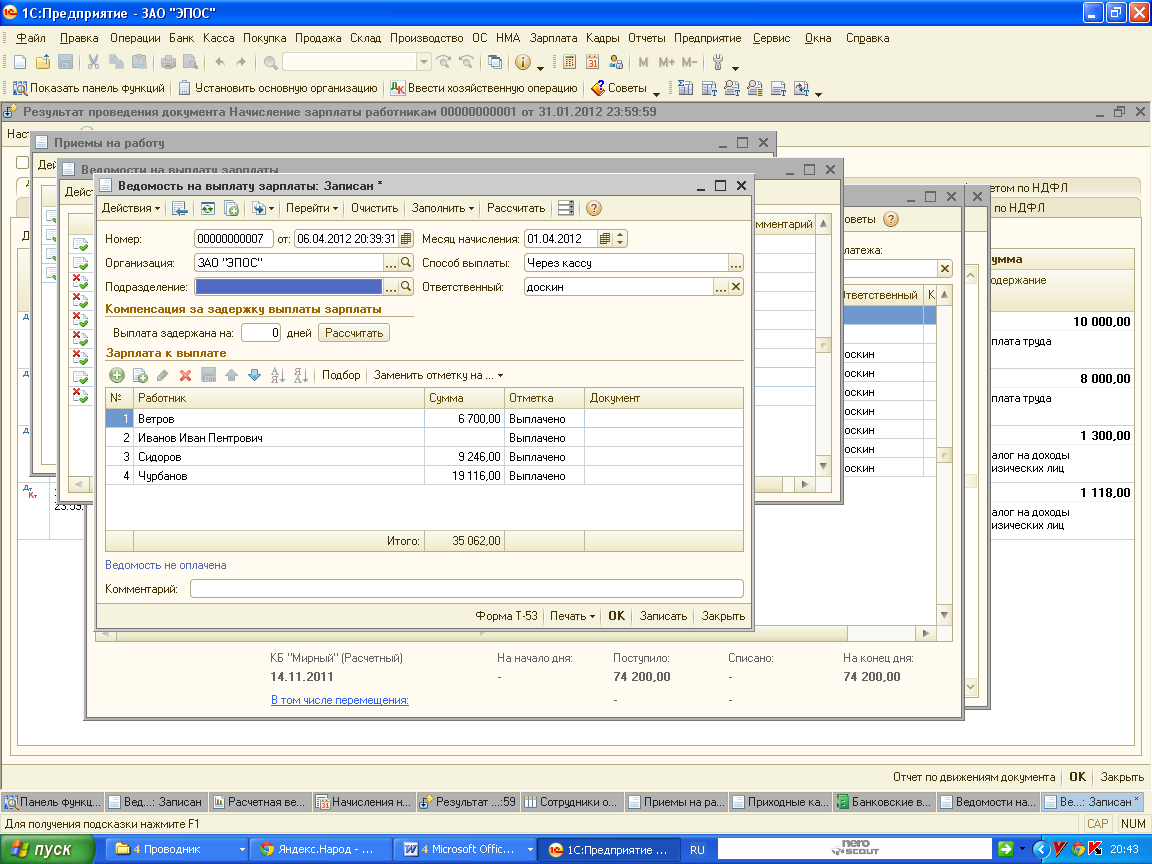Click the Очистить button
Viewport: 1152px width, 864px height.
(375, 209)
